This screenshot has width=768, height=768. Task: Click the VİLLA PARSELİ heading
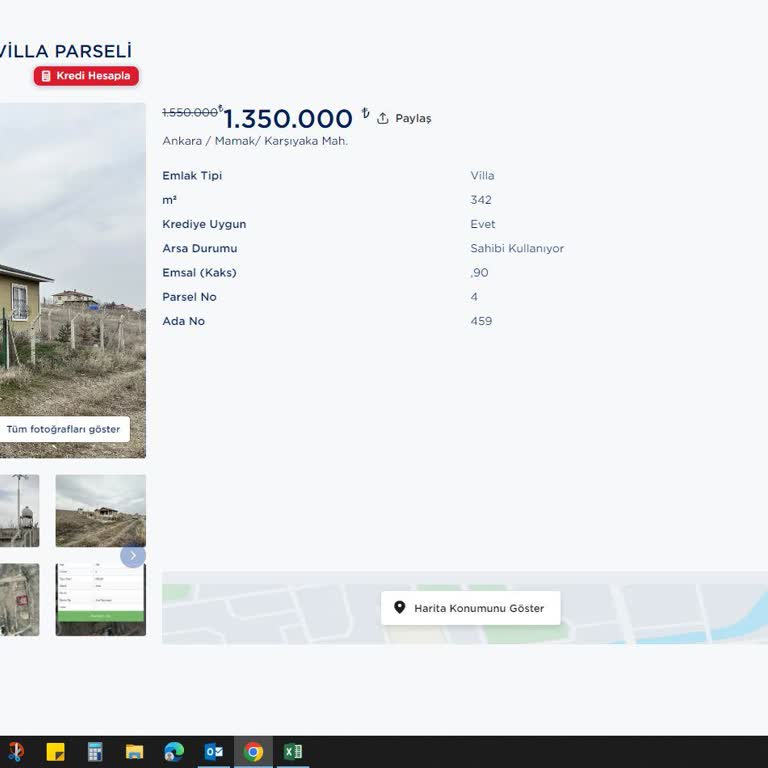point(66,51)
